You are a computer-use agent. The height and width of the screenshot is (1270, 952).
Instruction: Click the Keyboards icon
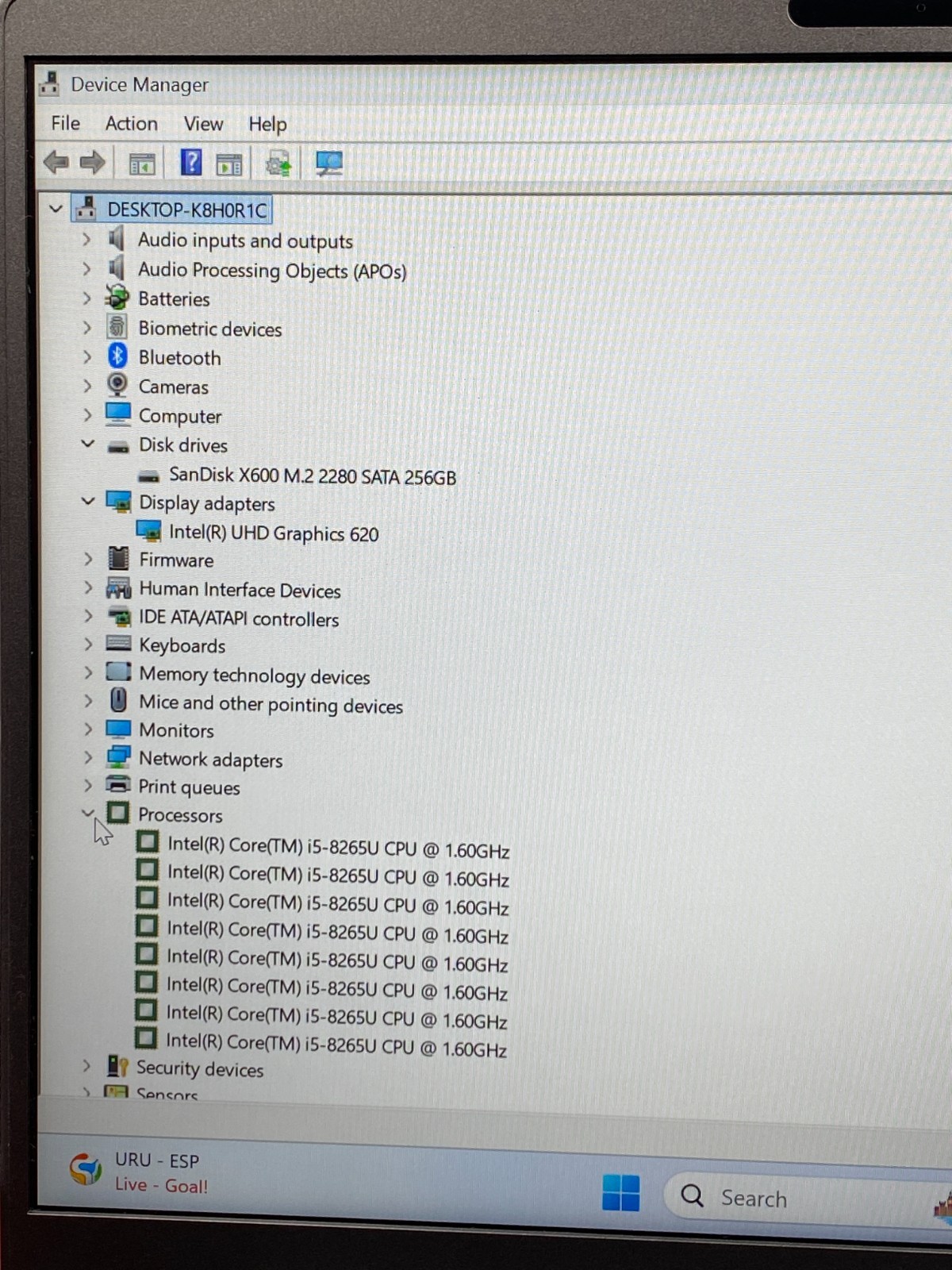tap(118, 644)
